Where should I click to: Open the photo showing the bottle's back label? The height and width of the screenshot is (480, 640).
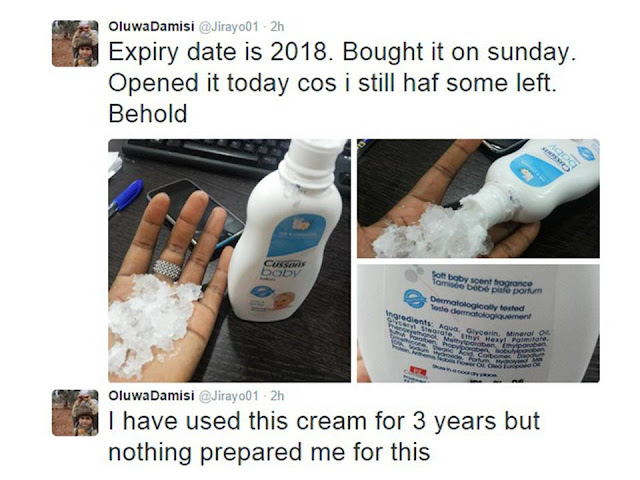pos(478,323)
